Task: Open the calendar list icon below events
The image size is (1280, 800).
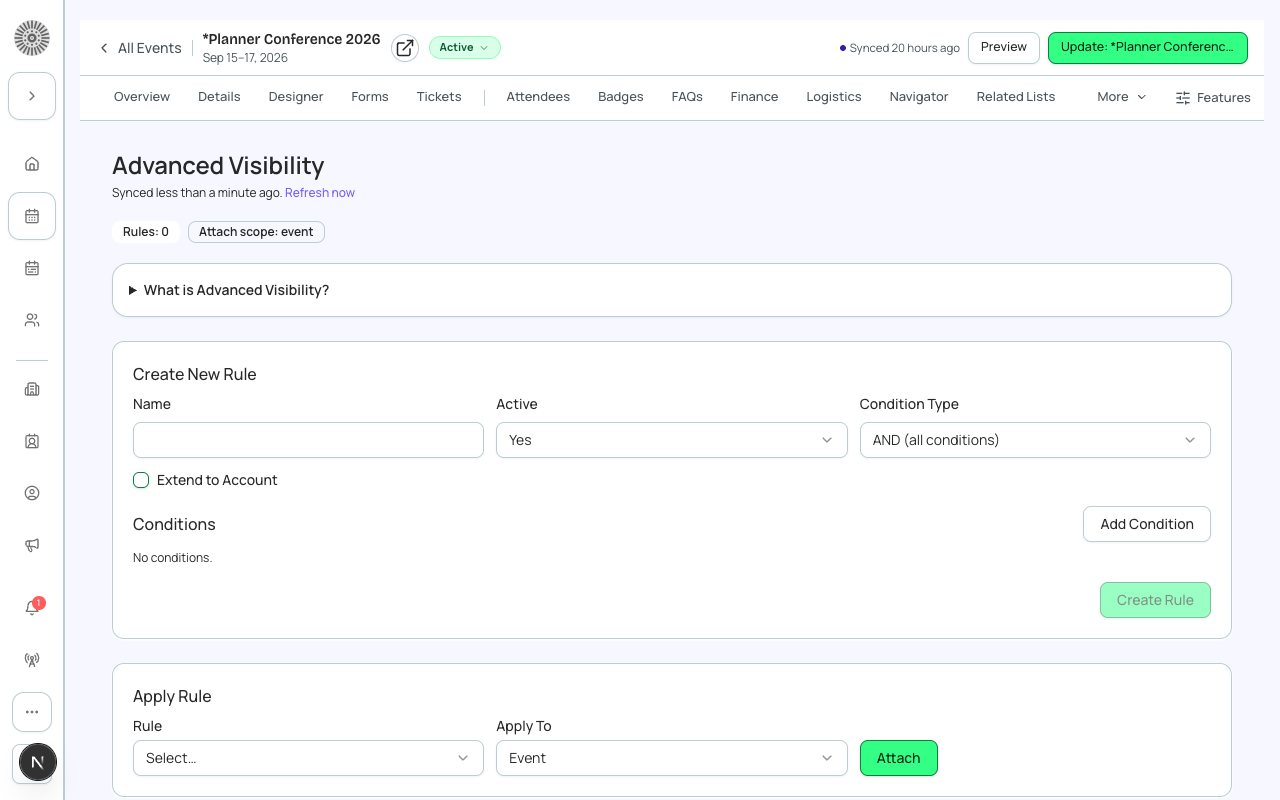Action: (32, 268)
